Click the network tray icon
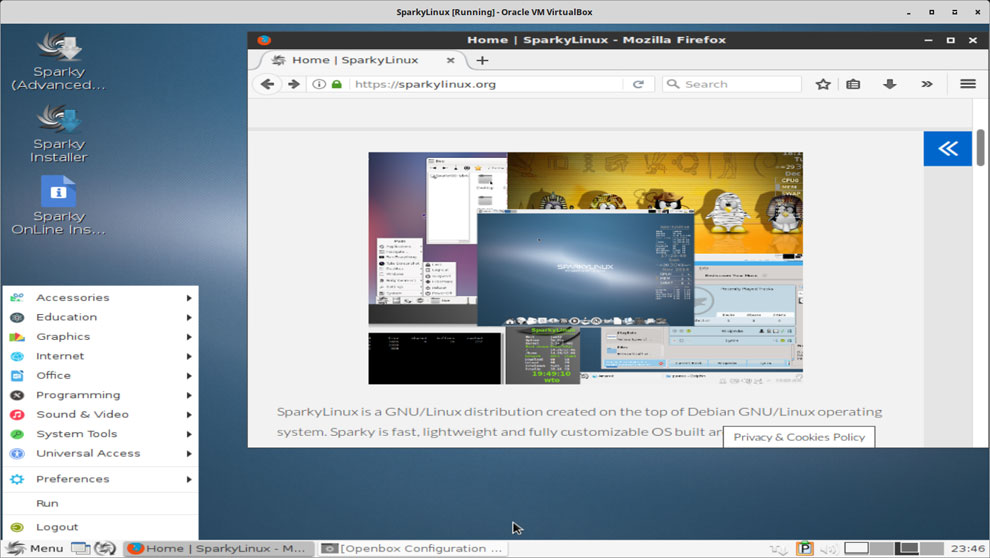 click(778, 549)
